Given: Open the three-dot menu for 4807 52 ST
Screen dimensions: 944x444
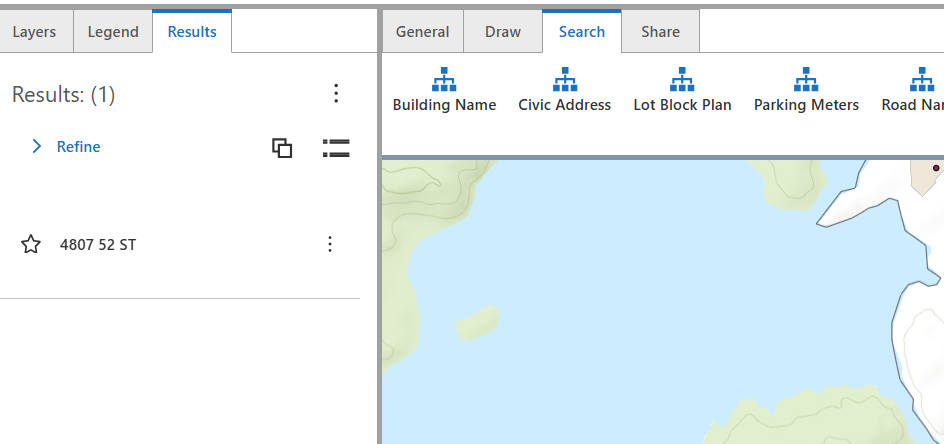Looking at the screenshot, I should pos(330,244).
